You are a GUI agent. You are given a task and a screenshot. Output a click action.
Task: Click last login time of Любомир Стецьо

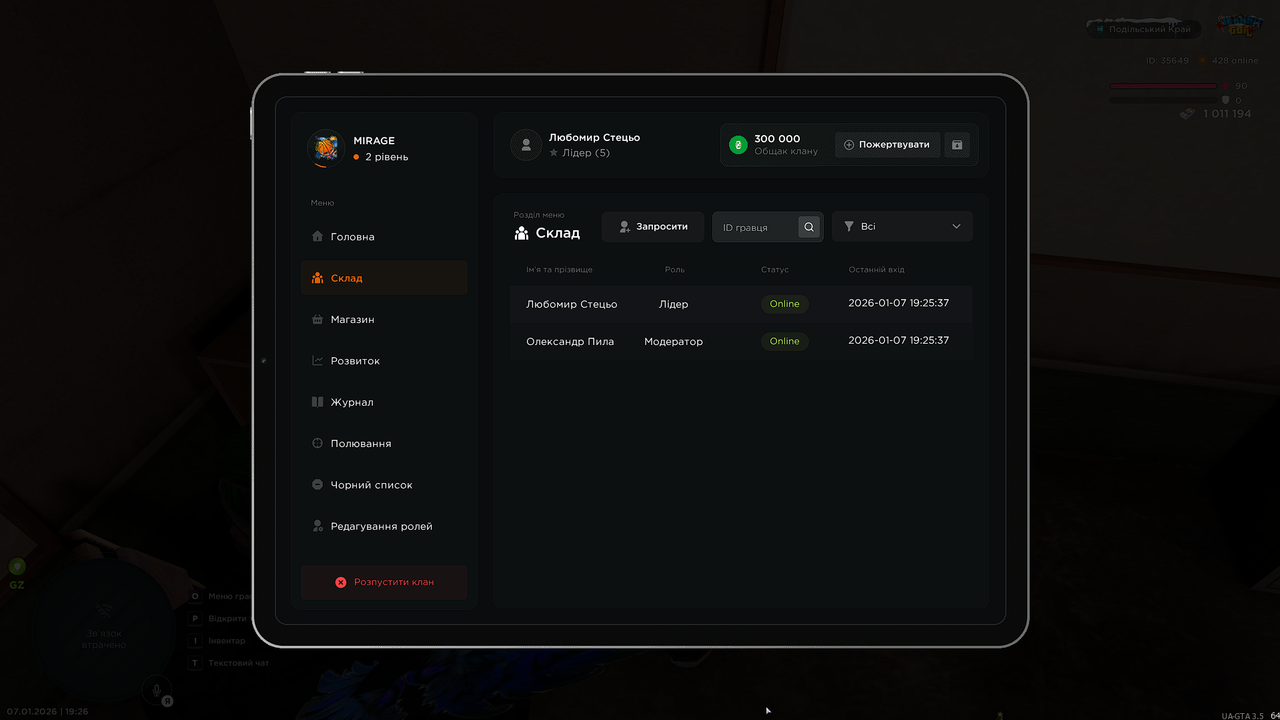coord(899,303)
